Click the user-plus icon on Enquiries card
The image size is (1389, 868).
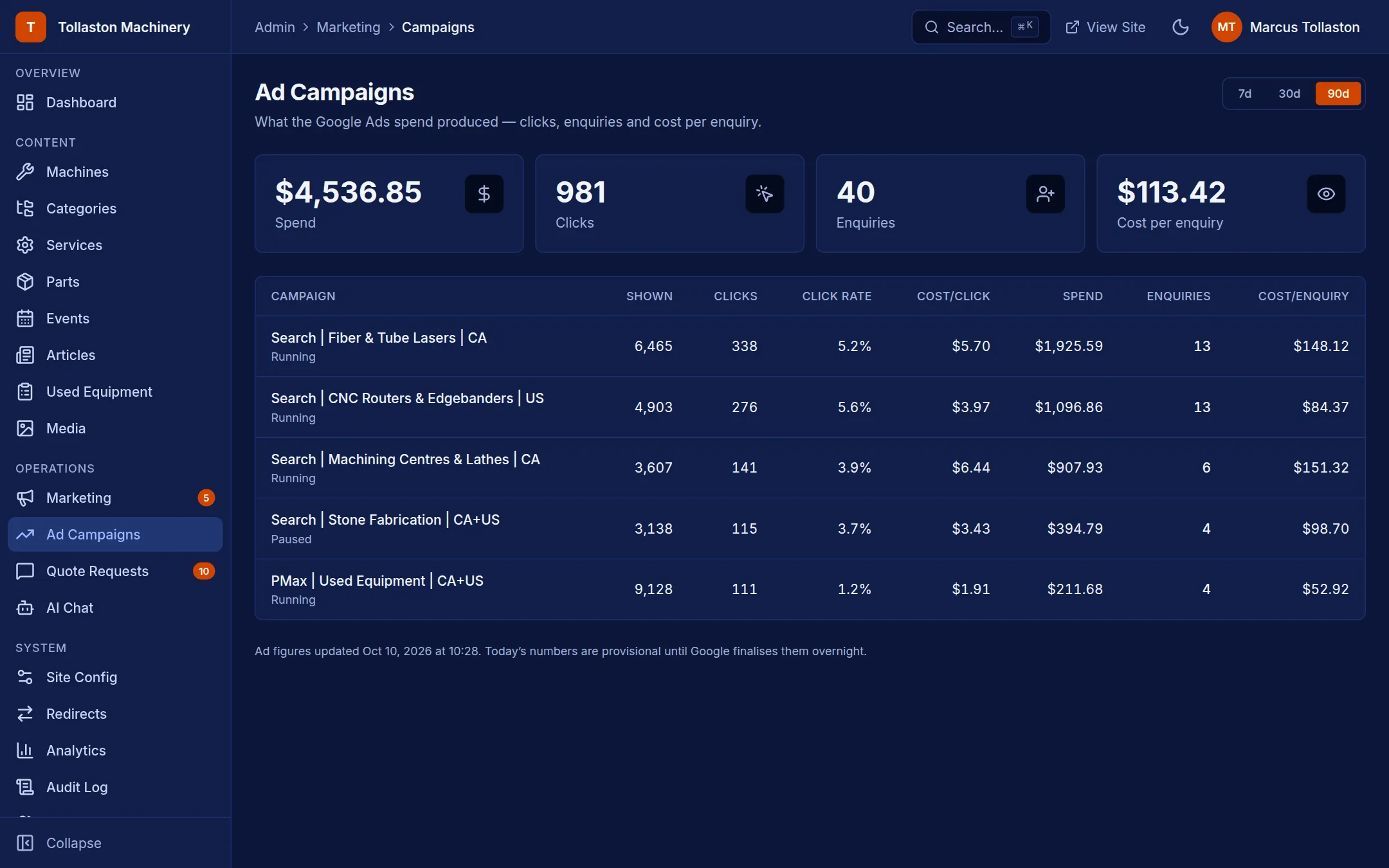[1046, 194]
